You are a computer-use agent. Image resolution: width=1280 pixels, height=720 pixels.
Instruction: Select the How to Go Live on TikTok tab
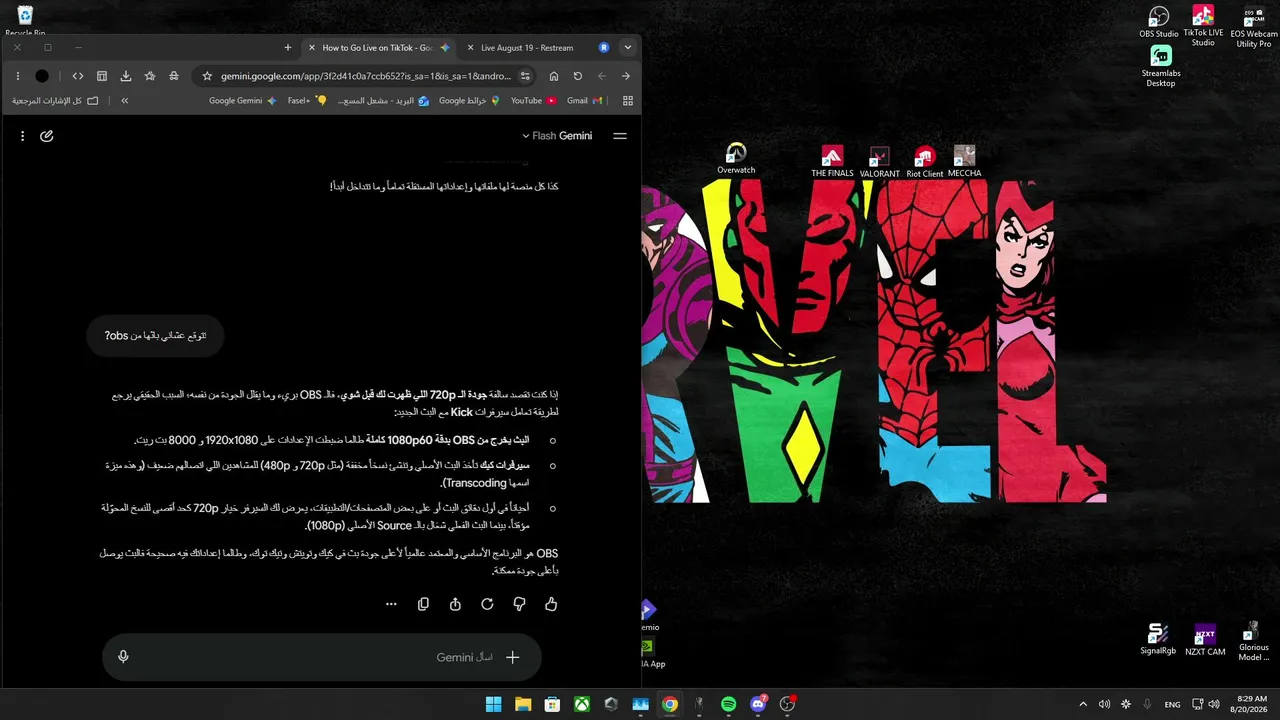tap(377, 47)
